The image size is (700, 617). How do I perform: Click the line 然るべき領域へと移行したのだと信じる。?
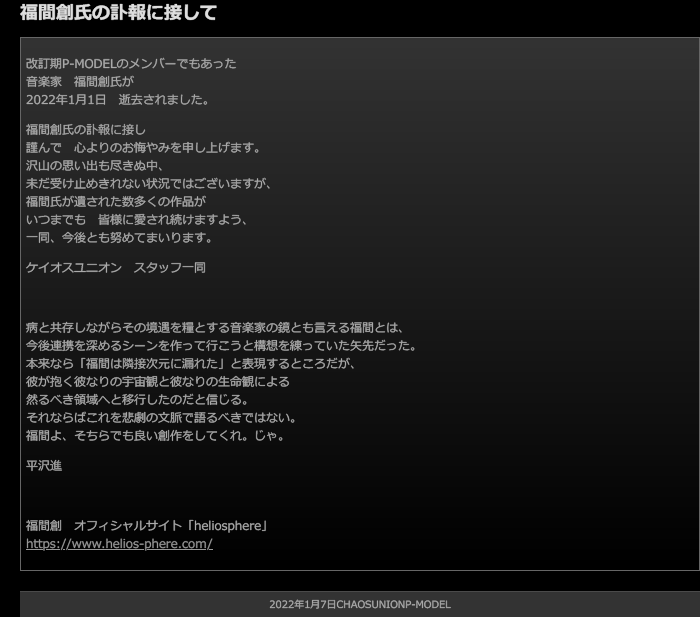pos(137,400)
